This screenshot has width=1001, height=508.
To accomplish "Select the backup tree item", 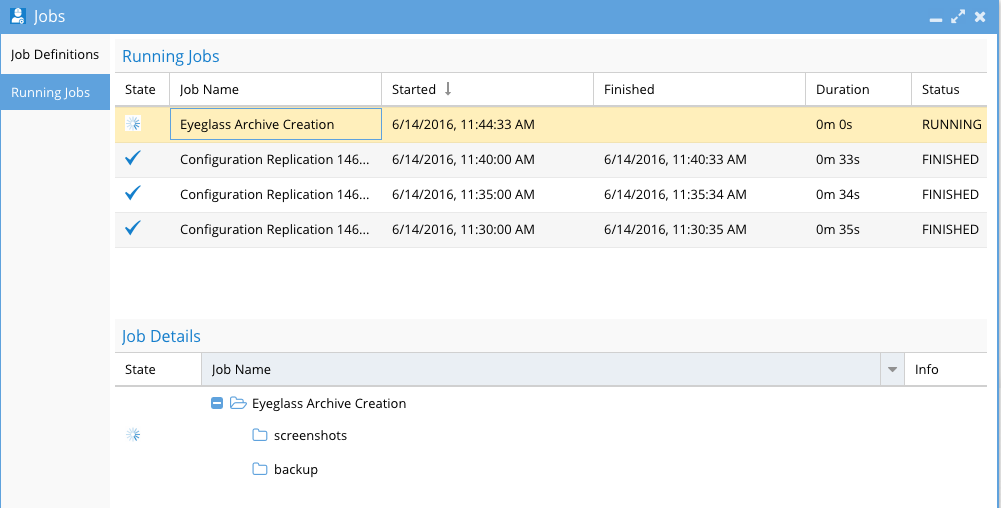I will pyautogui.click(x=296, y=469).
